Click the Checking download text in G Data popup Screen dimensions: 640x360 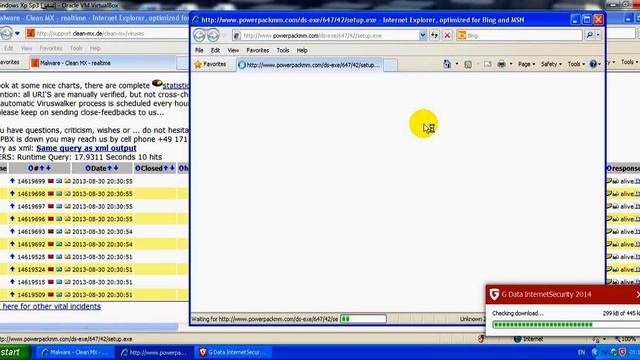(518, 313)
